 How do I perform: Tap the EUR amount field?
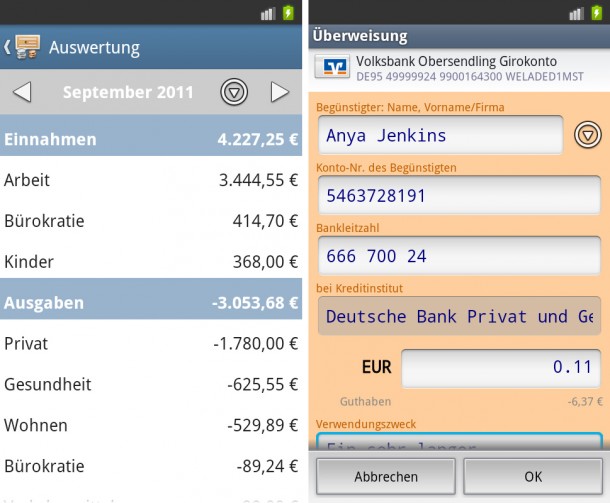coord(500,367)
